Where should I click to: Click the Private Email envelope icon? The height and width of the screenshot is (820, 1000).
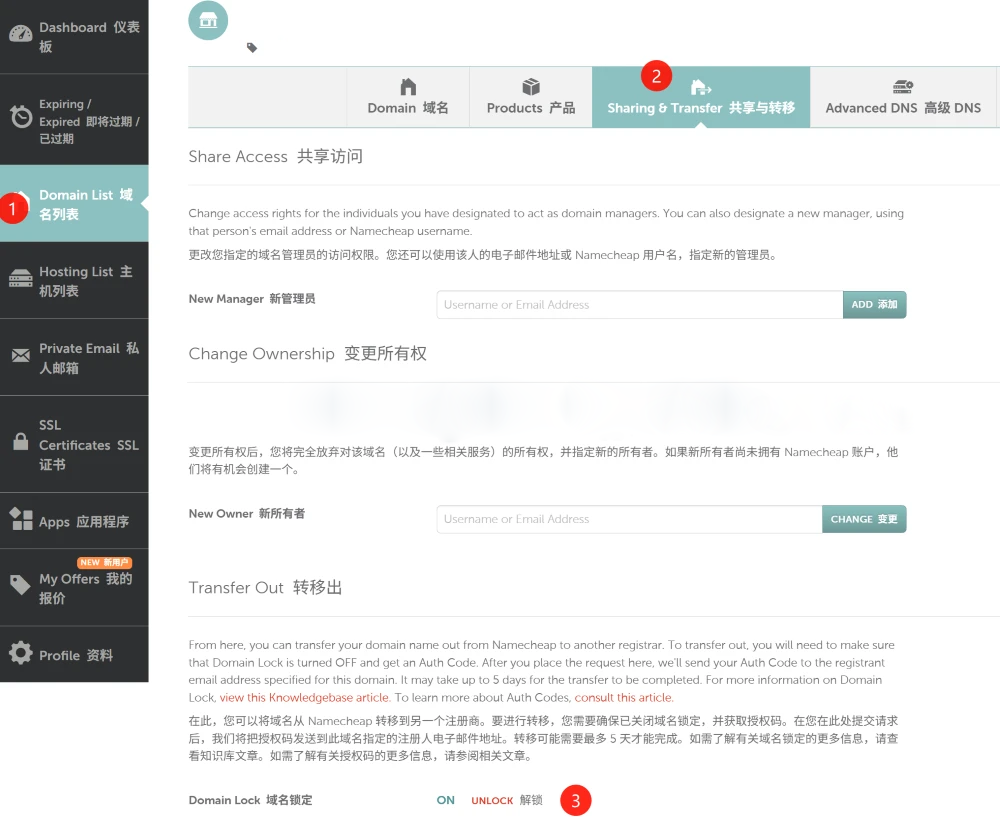coord(20,356)
